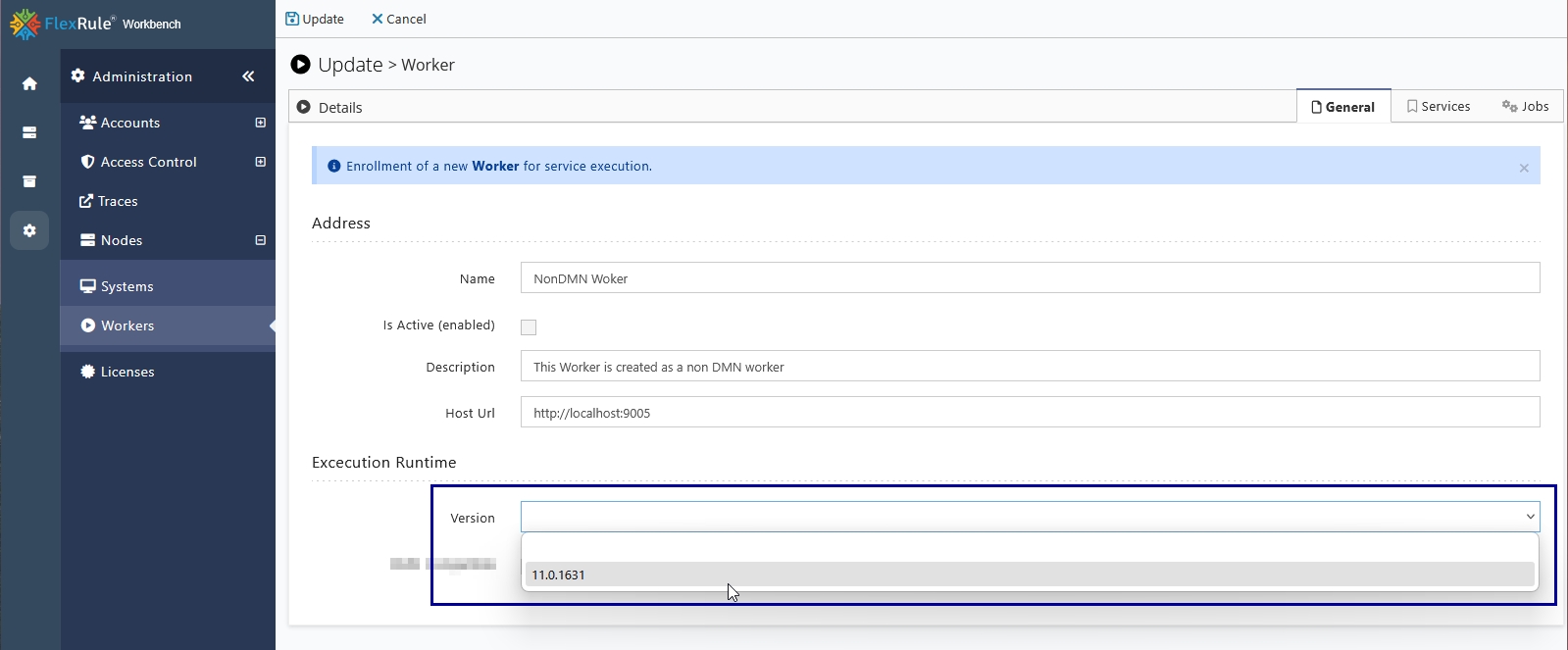Select the blank option in Version list
Image resolution: width=1568 pixels, height=650 pixels.
click(x=1030, y=549)
